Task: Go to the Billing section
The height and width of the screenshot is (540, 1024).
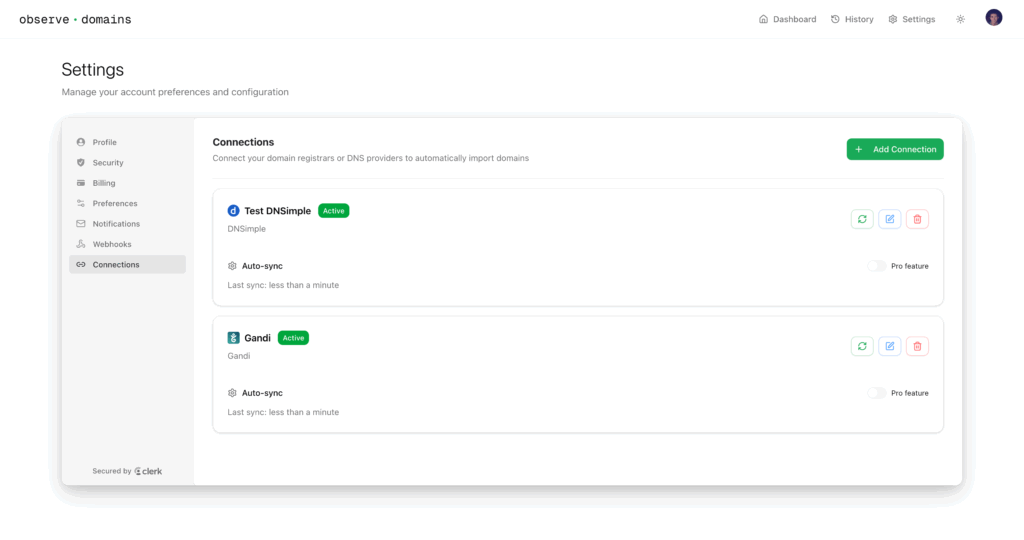Action: (104, 183)
